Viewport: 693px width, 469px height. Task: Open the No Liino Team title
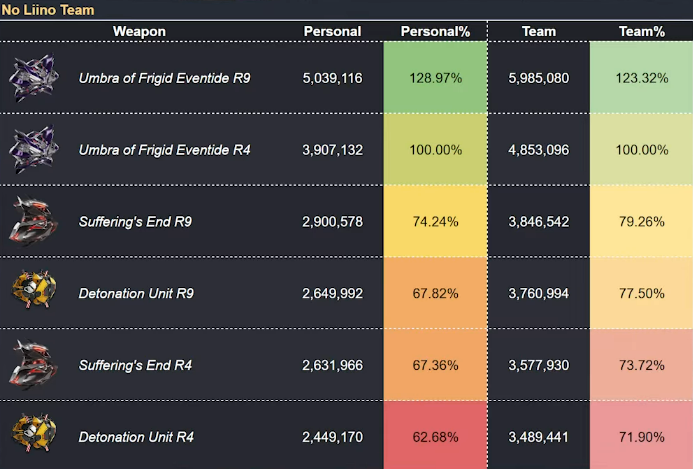coord(48,10)
